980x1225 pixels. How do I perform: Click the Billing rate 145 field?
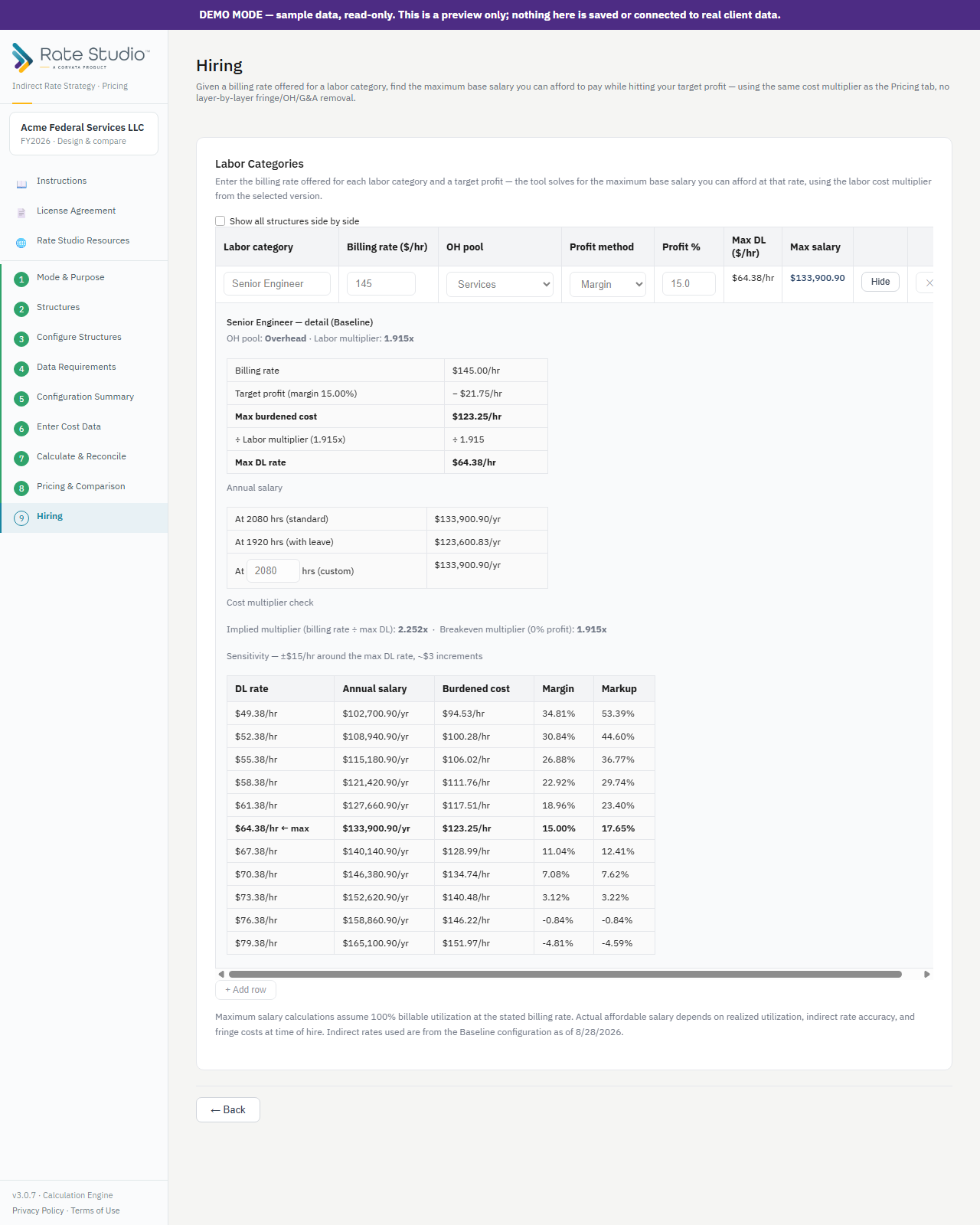pos(381,283)
